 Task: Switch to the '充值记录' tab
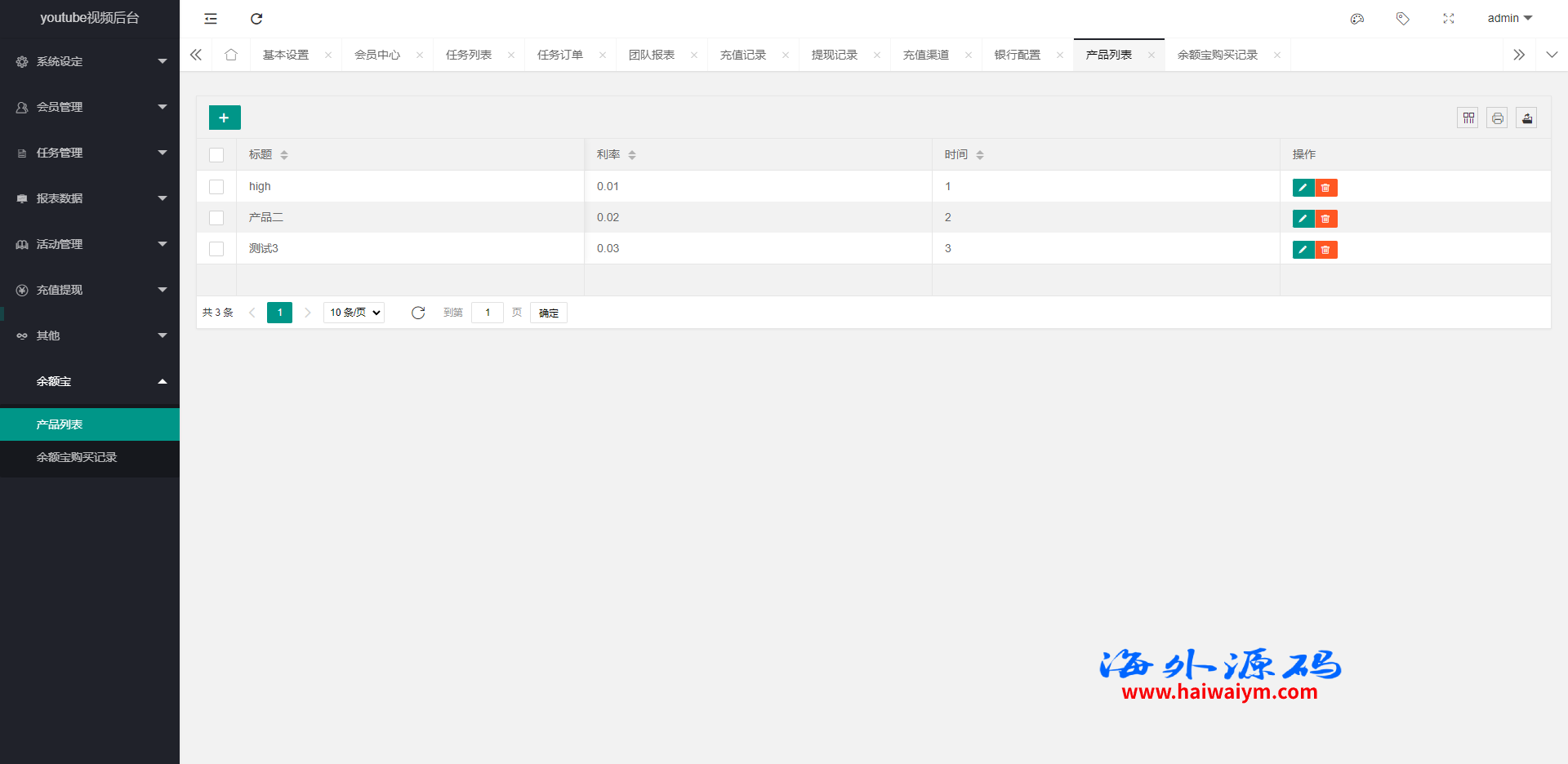click(x=742, y=55)
